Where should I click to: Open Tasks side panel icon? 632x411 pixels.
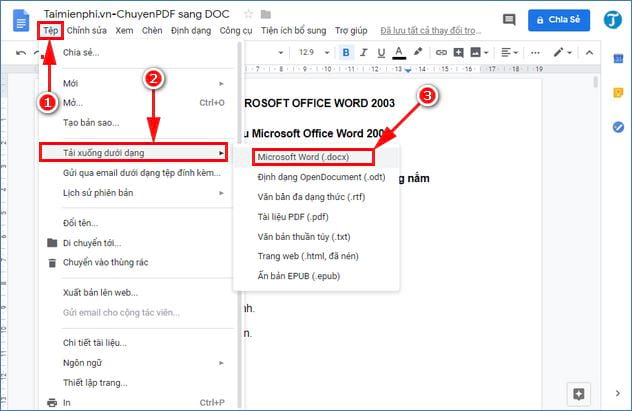[618, 127]
